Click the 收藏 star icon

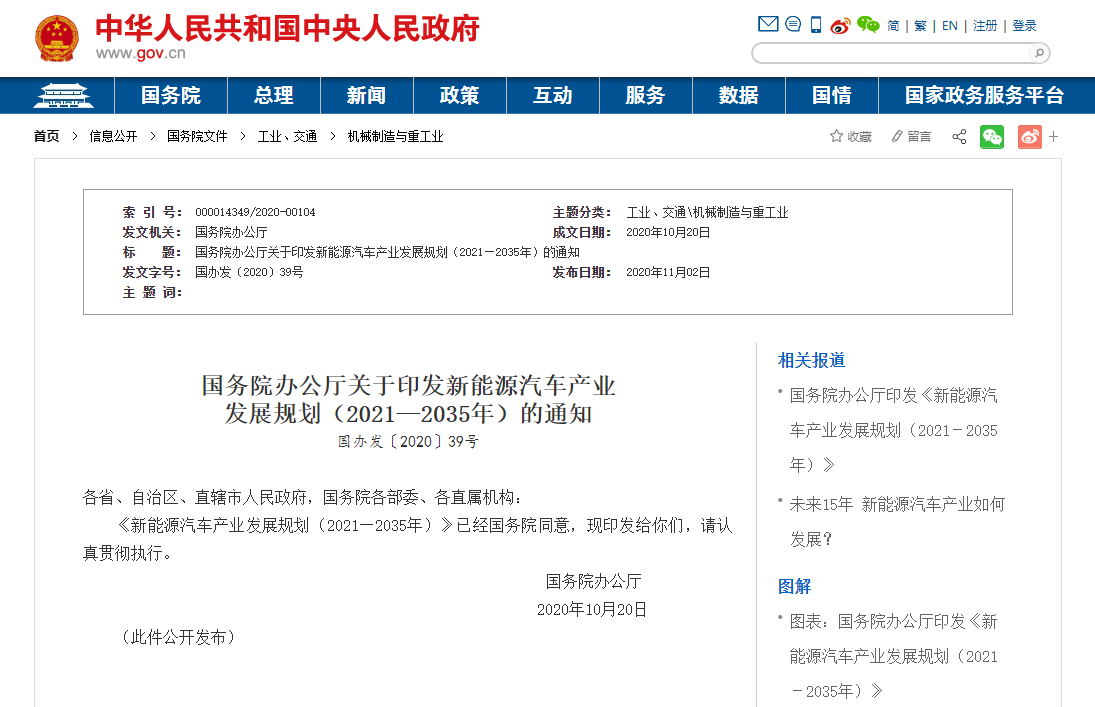coord(836,136)
